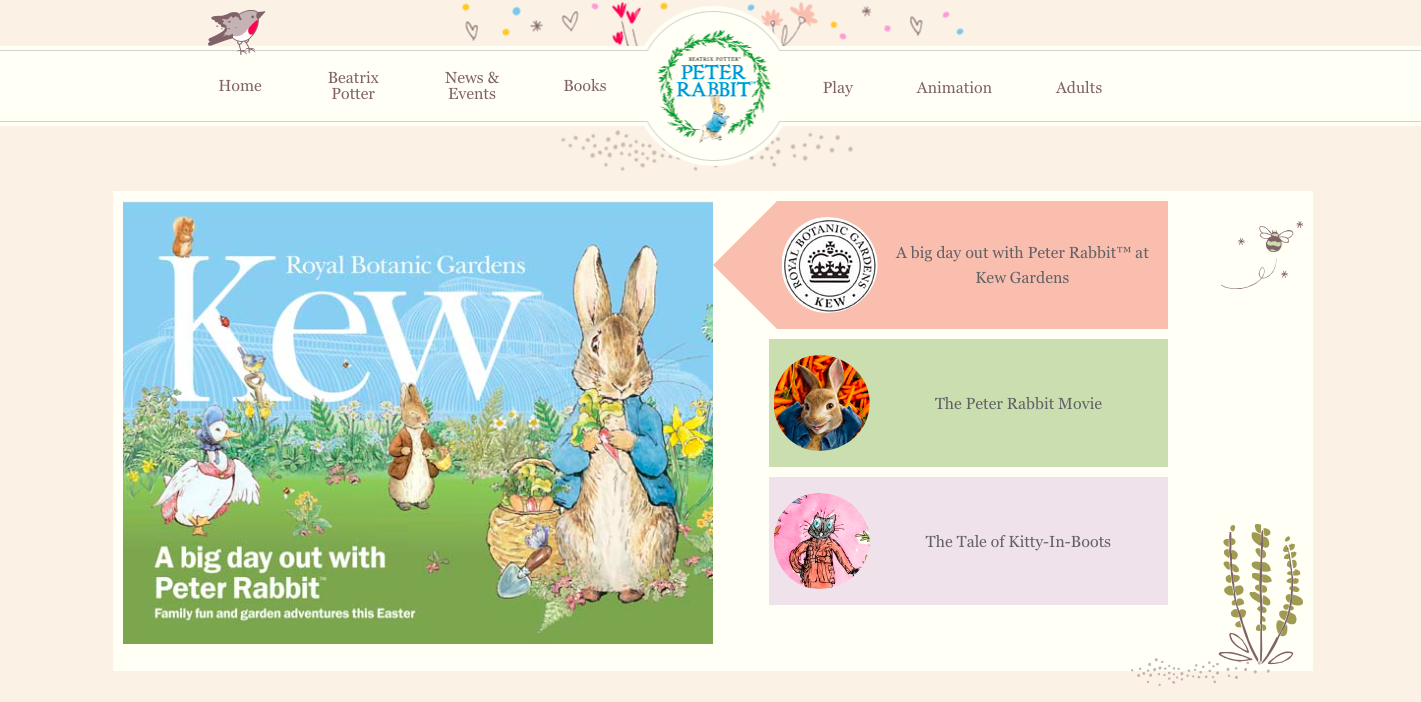Screen dimensions: 1421x702
Task: Select the Peter Rabbit Movie circular picture
Action: point(821,403)
